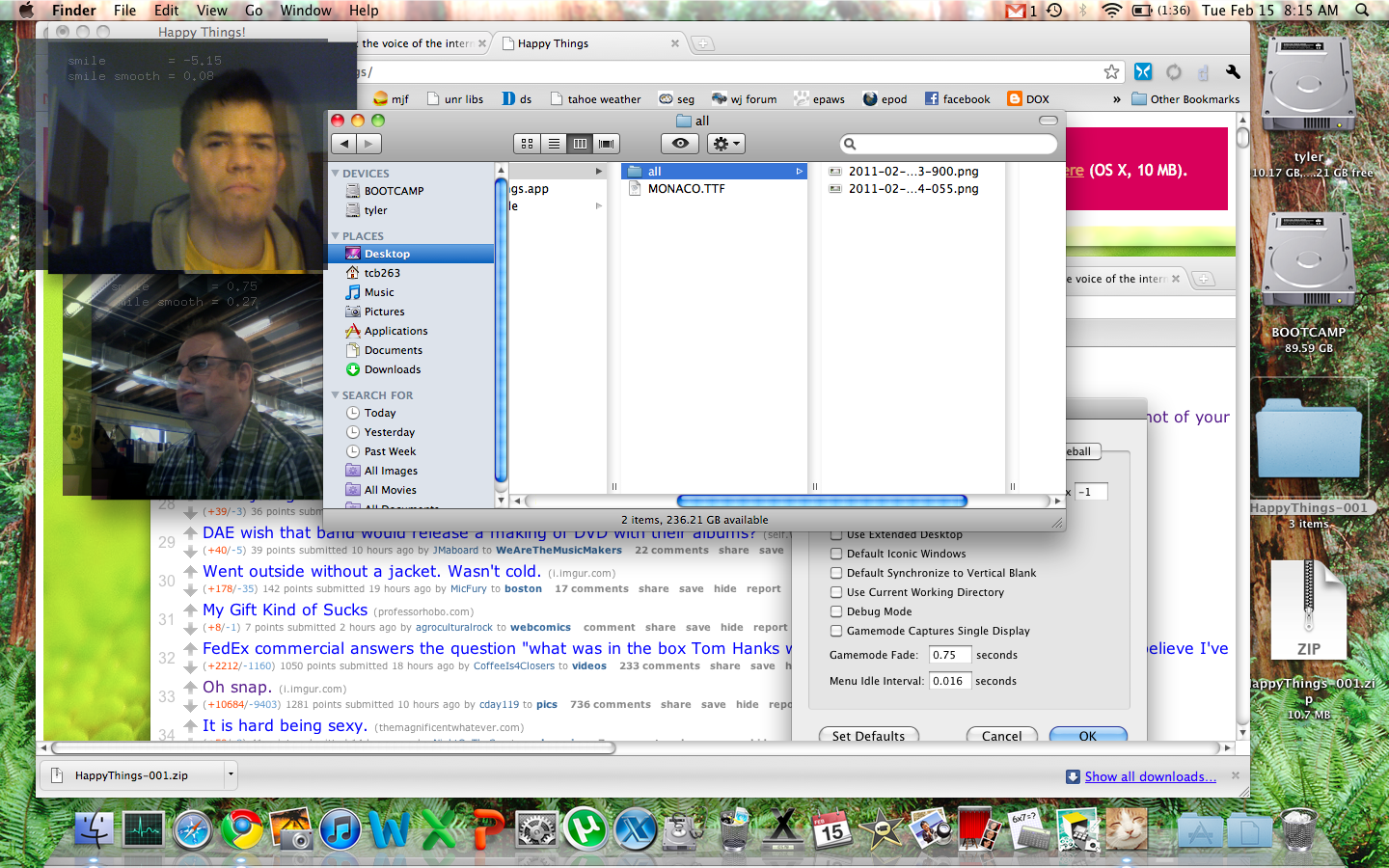Open the Finder gear Action dropdown
This screenshot has height=868, width=1389.
point(725,144)
